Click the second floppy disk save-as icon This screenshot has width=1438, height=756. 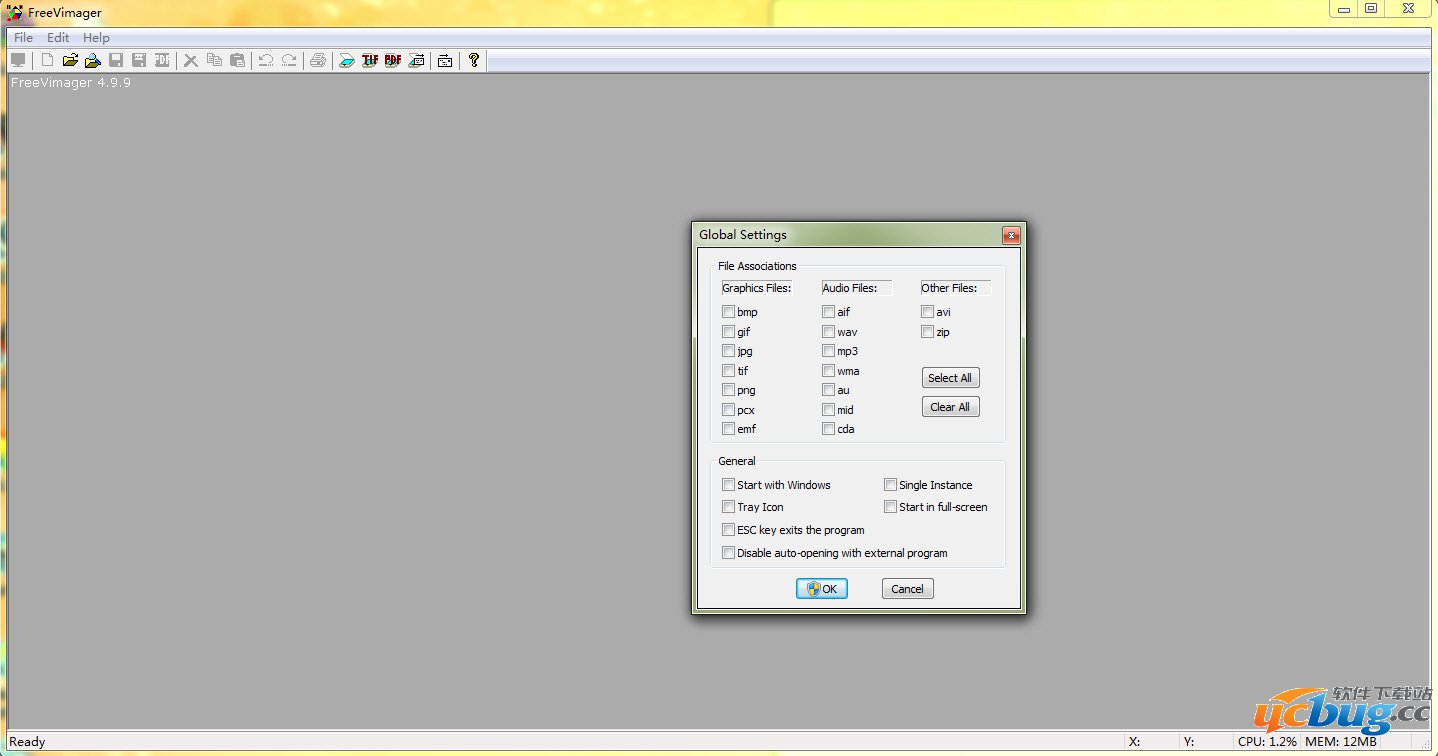pos(139,60)
